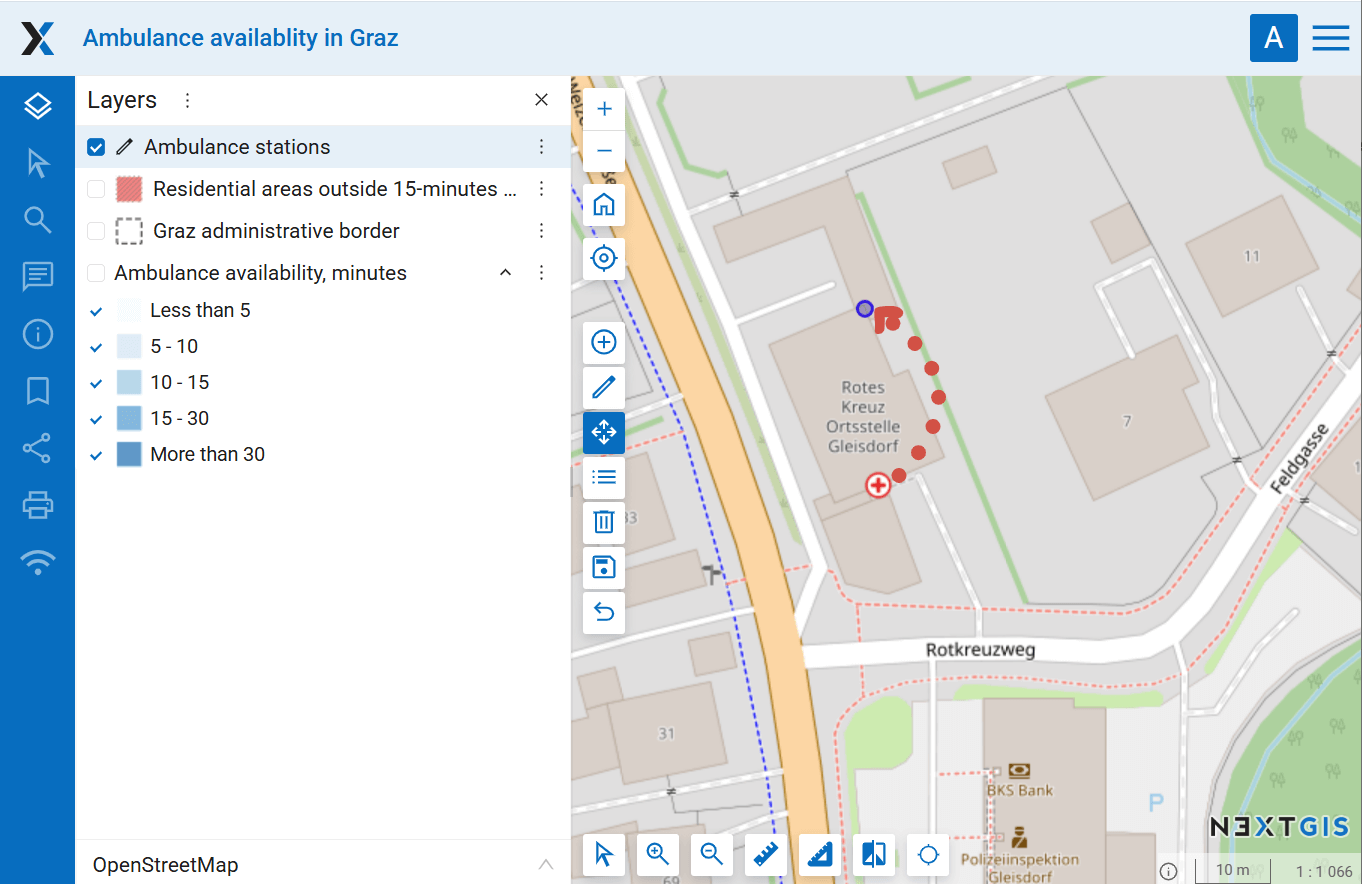Expand the OpenStreetMap basemap selector

coord(546,865)
